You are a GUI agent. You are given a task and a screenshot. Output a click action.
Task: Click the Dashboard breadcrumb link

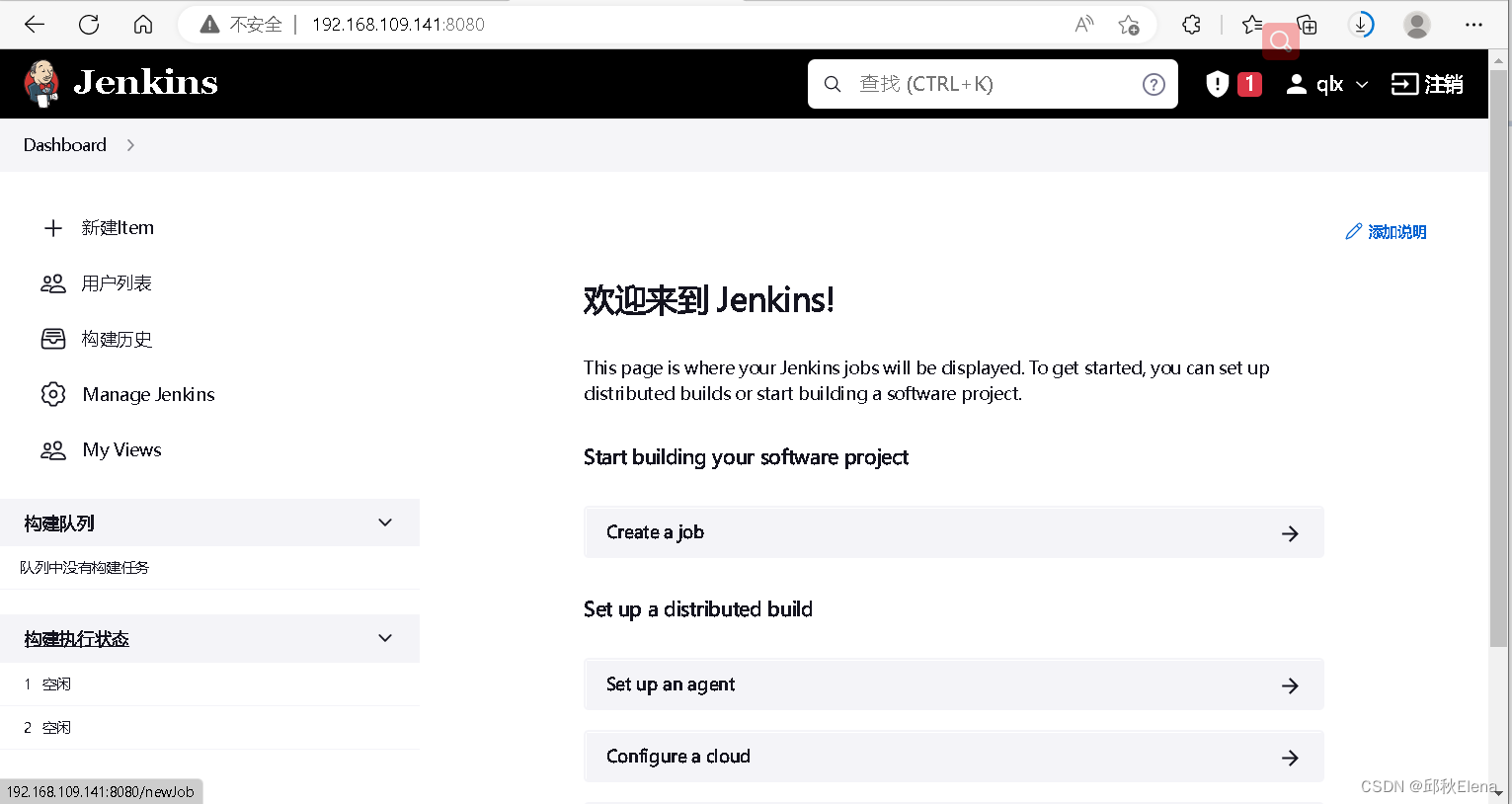coord(65,145)
